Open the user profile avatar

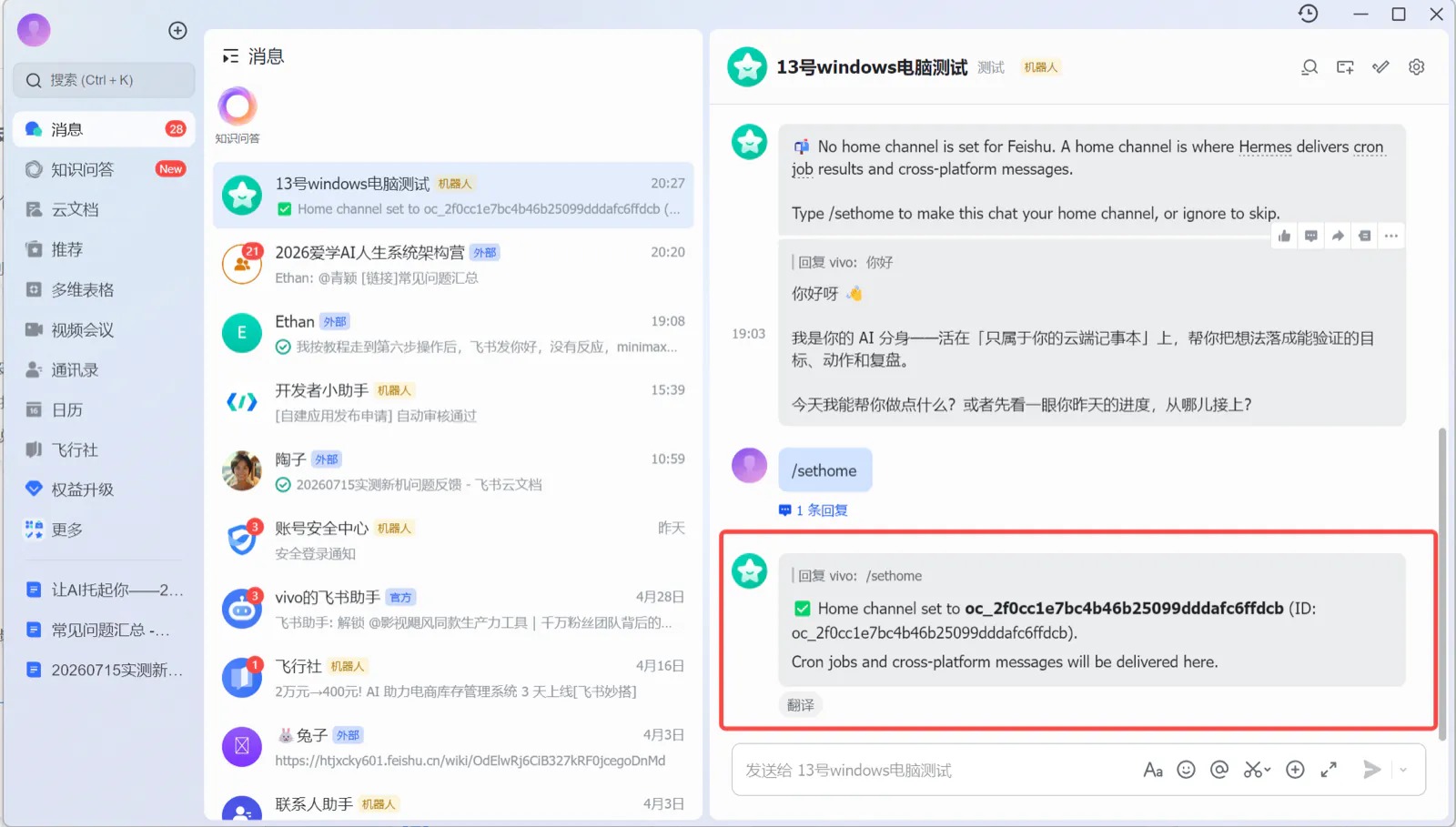34,30
